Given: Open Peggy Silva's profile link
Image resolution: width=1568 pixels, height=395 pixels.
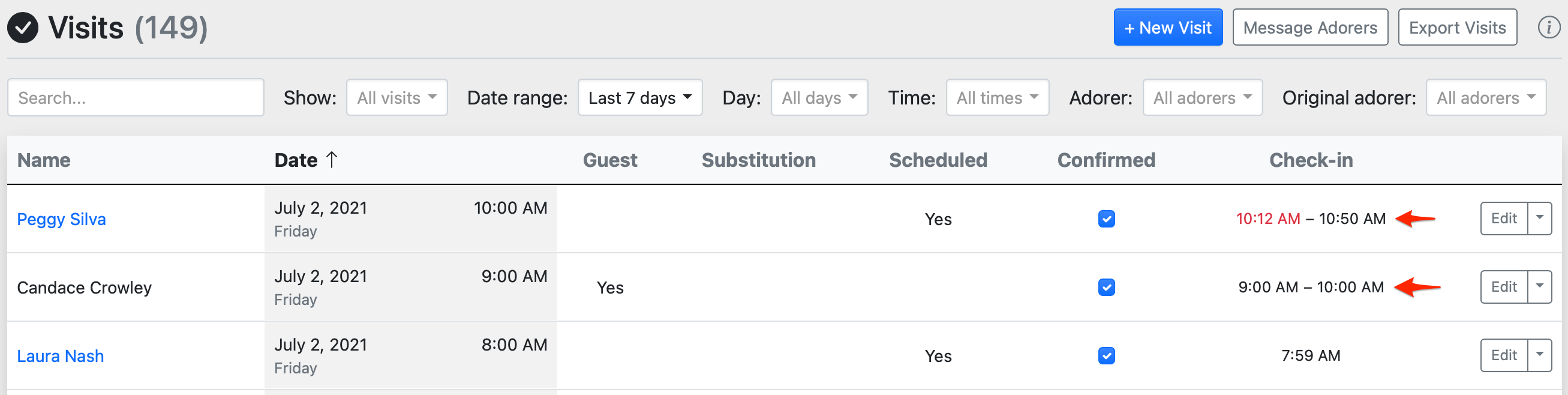Looking at the screenshot, I should click(61, 219).
